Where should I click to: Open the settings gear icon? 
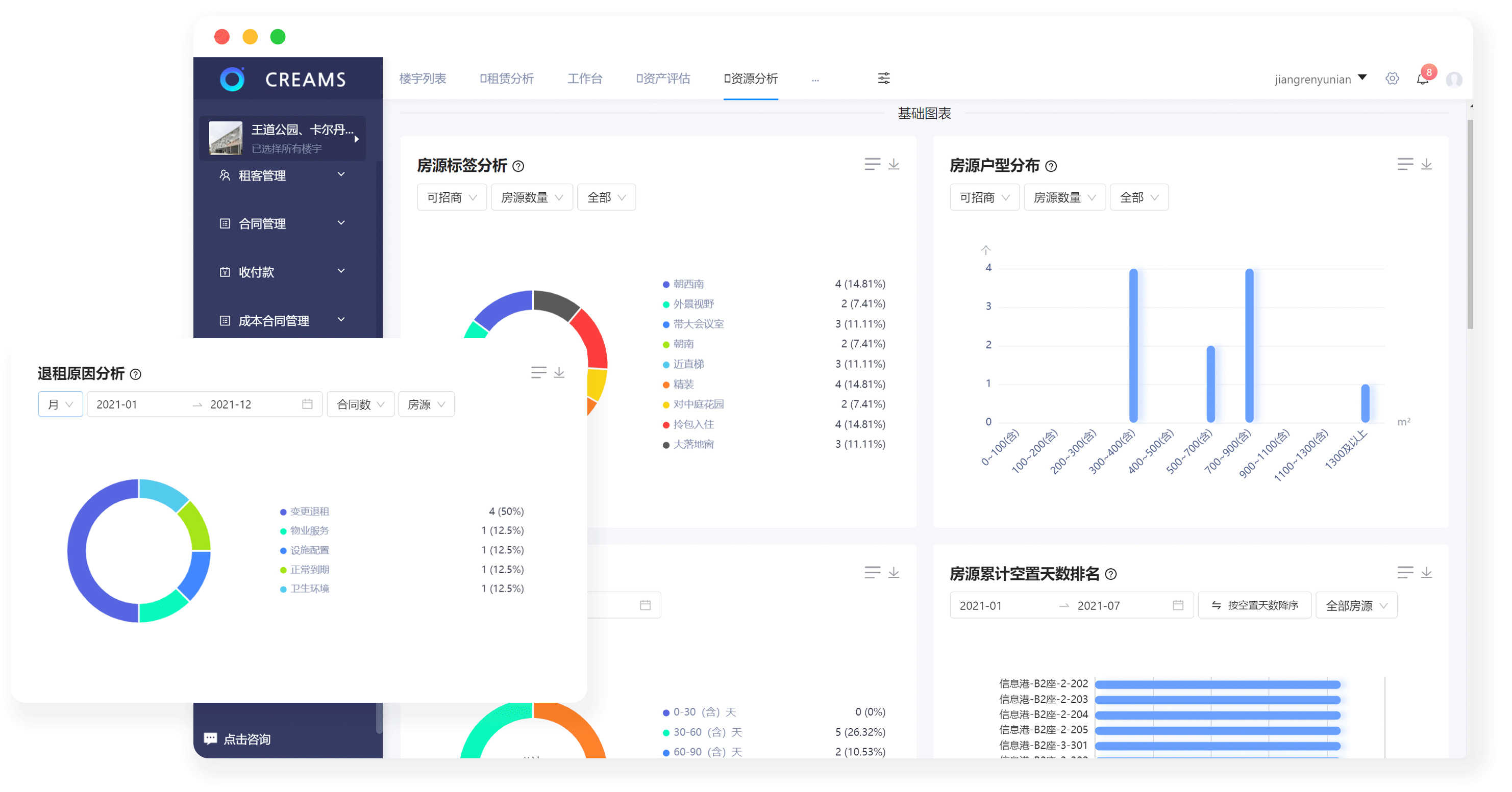1392,79
